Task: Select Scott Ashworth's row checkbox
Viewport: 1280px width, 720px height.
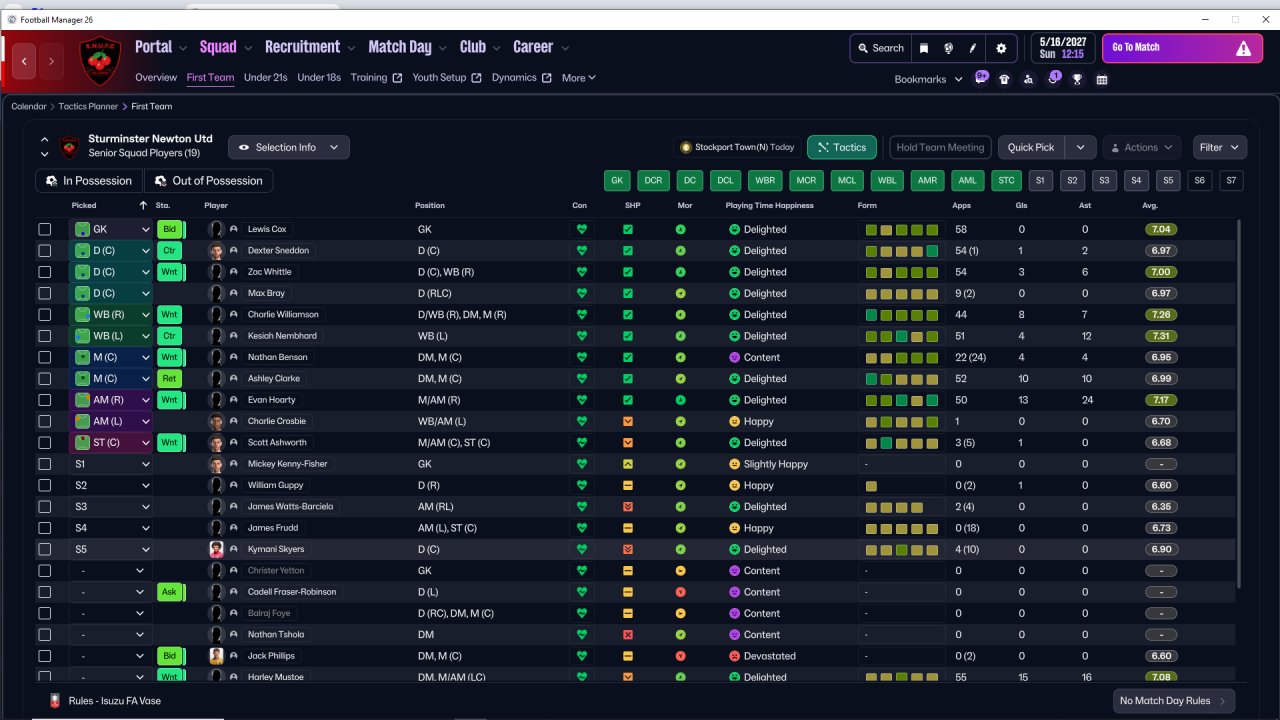Action: [x=44, y=443]
